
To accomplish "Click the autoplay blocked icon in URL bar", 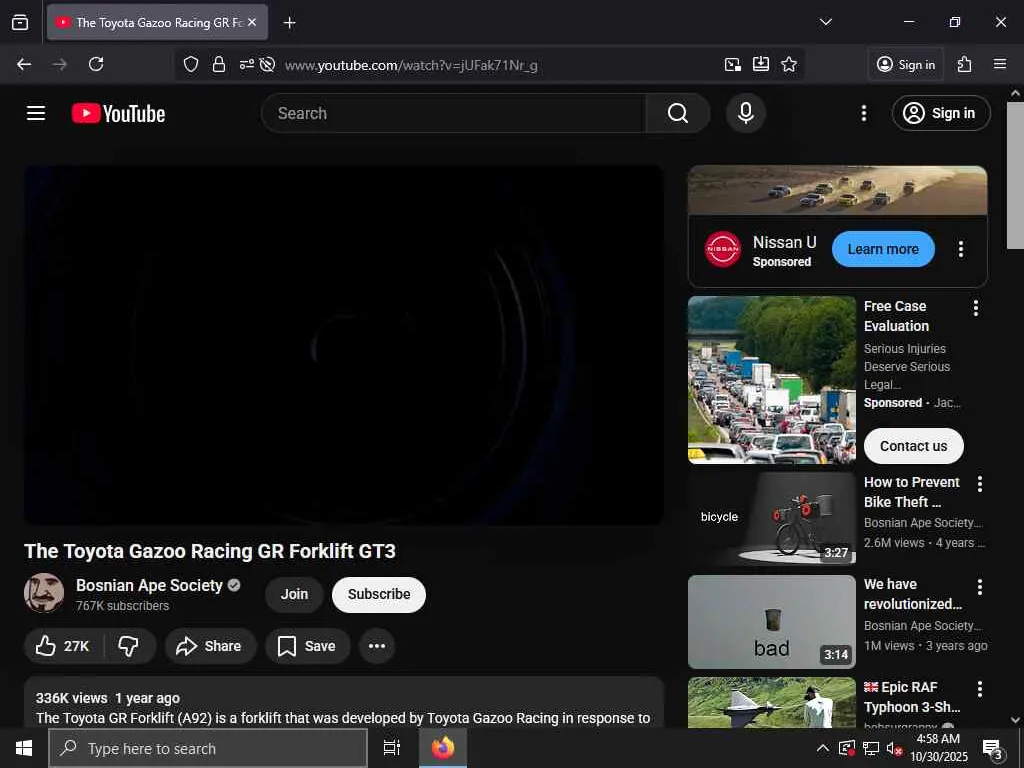I will (266, 64).
